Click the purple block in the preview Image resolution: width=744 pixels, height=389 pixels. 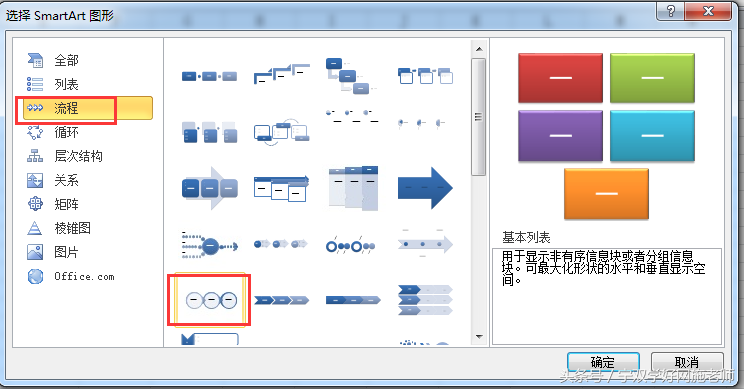[x=560, y=136]
